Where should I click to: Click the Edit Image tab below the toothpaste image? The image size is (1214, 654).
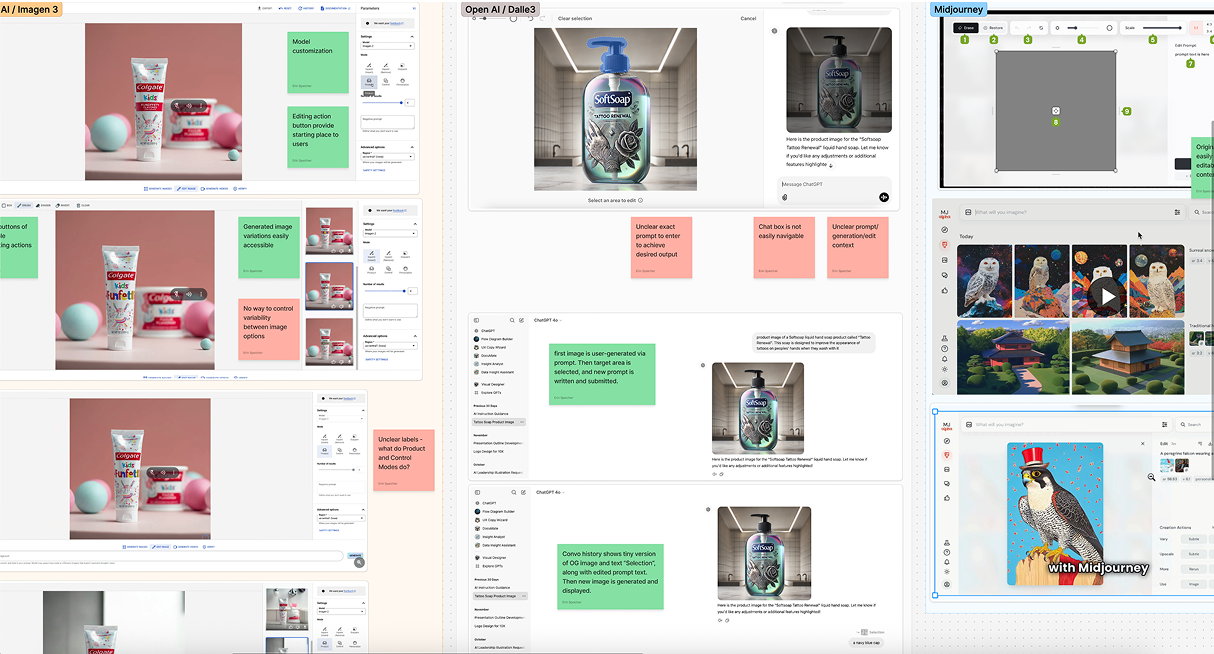click(x=187, y=188)
